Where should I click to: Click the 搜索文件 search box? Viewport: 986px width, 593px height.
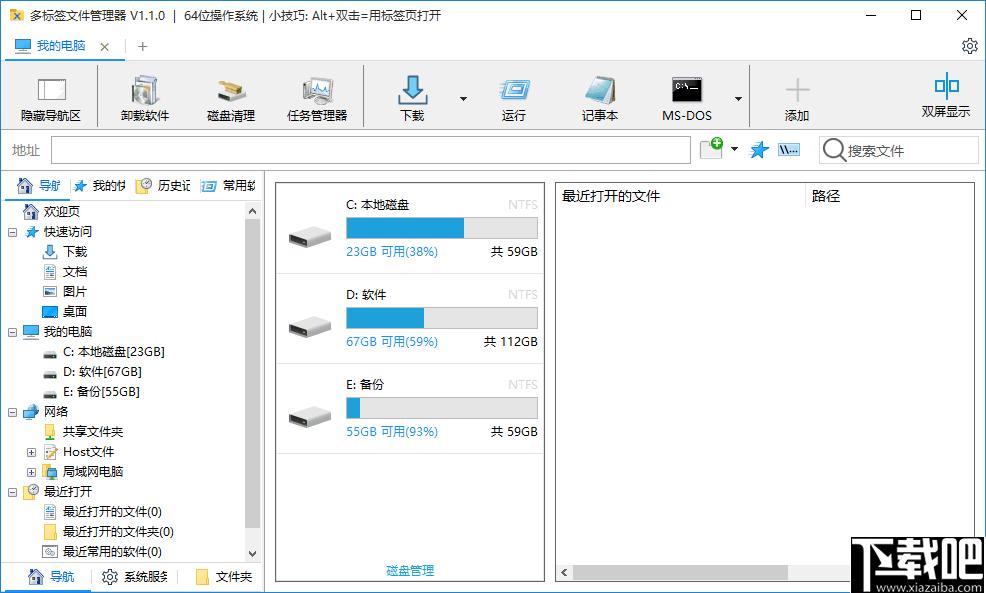coord(899,150)
